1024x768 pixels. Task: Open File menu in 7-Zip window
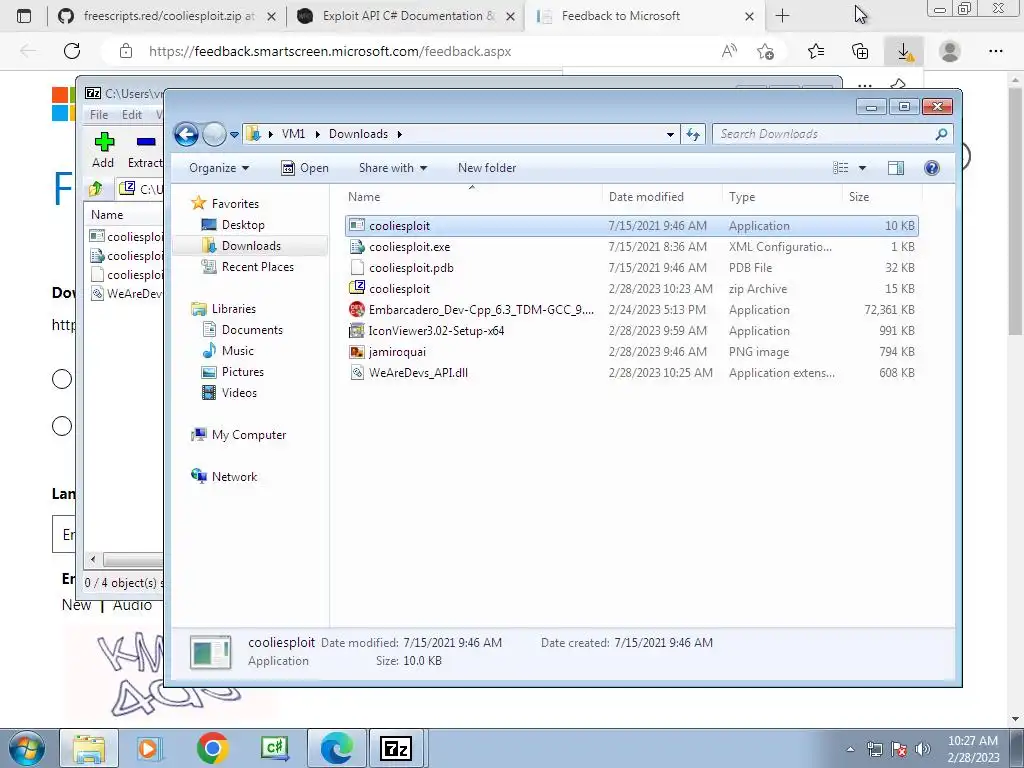(99, 115)
